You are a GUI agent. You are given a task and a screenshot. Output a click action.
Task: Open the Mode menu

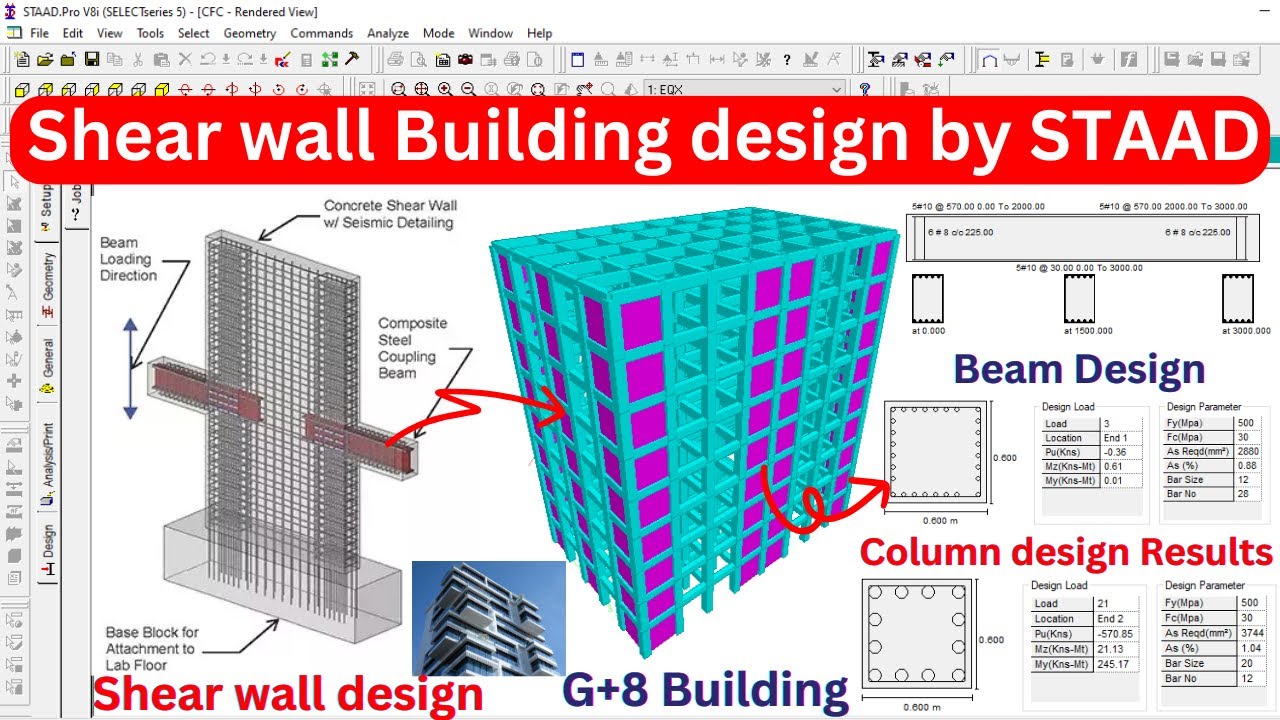(x=438, y=33)
